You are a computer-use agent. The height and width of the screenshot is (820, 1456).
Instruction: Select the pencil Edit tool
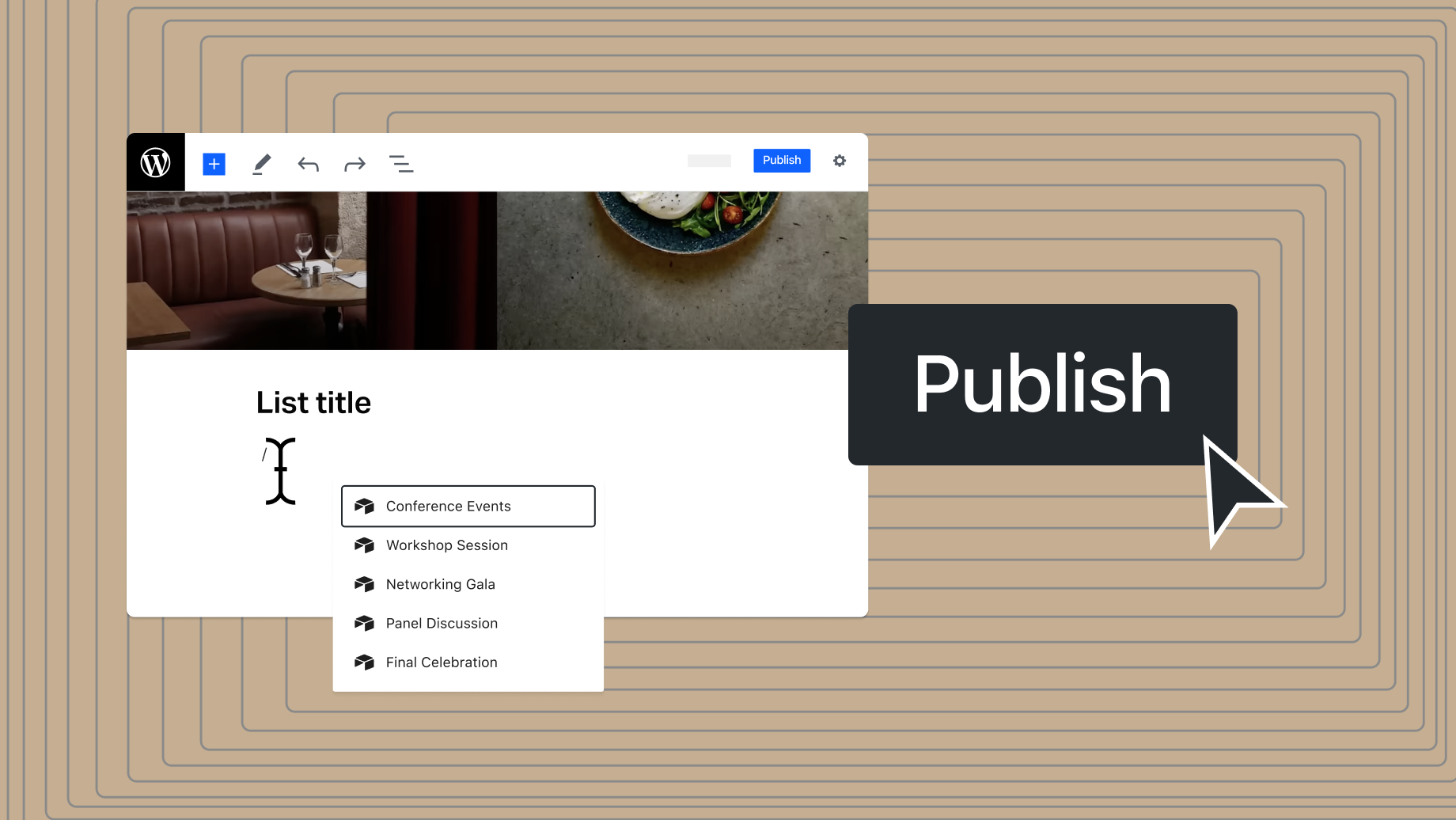click(261, 164)
